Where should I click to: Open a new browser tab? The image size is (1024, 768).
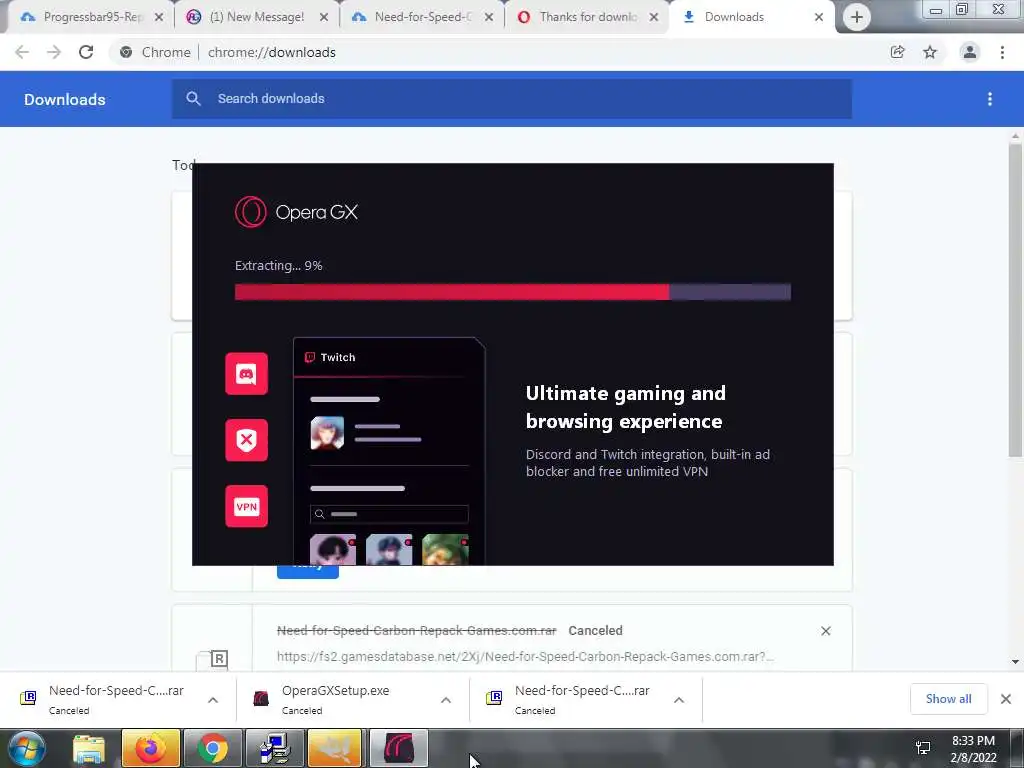pyautogui.click(x=857, y=18)
